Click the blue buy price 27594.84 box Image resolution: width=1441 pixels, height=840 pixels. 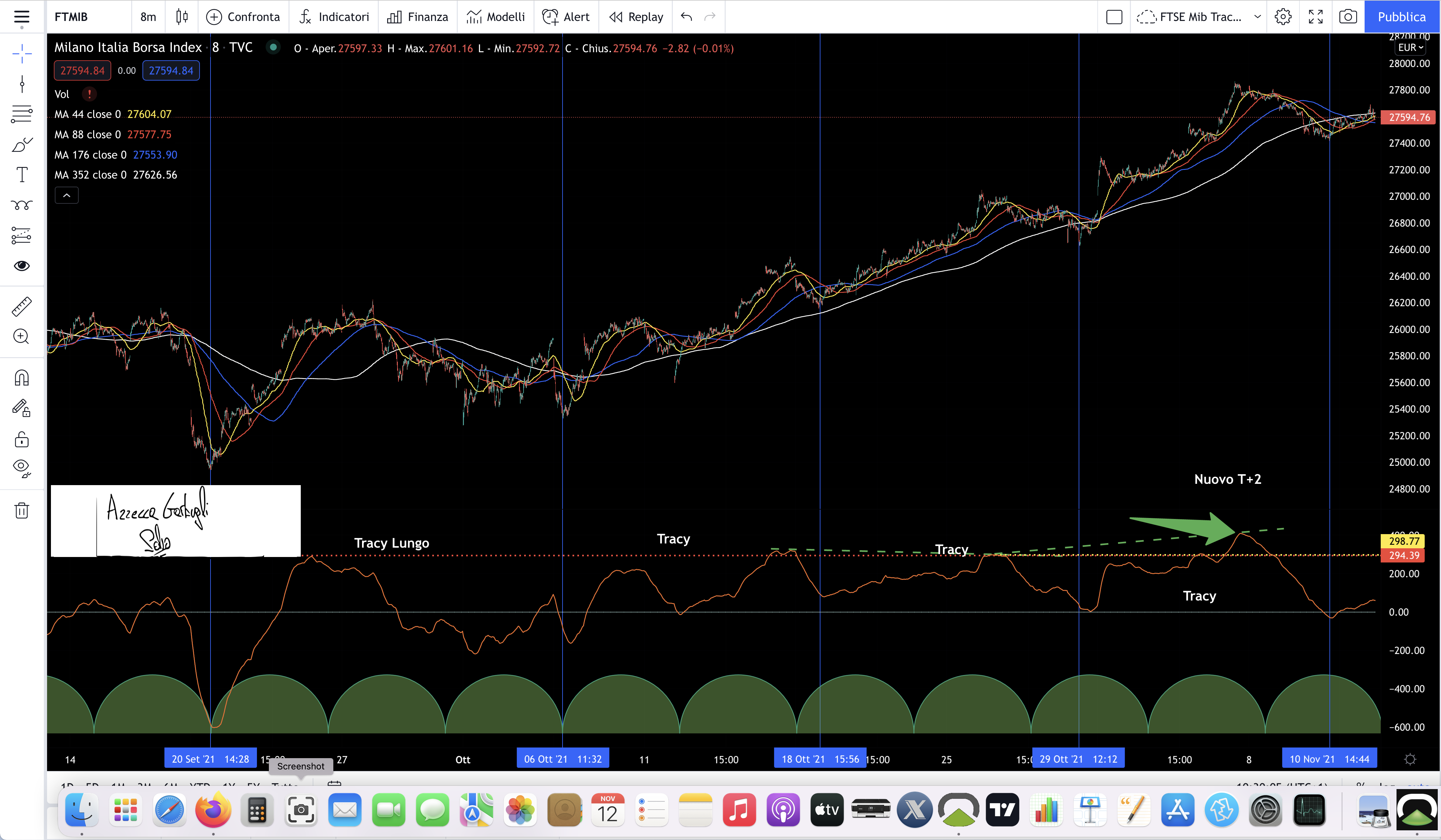[171, 71]
